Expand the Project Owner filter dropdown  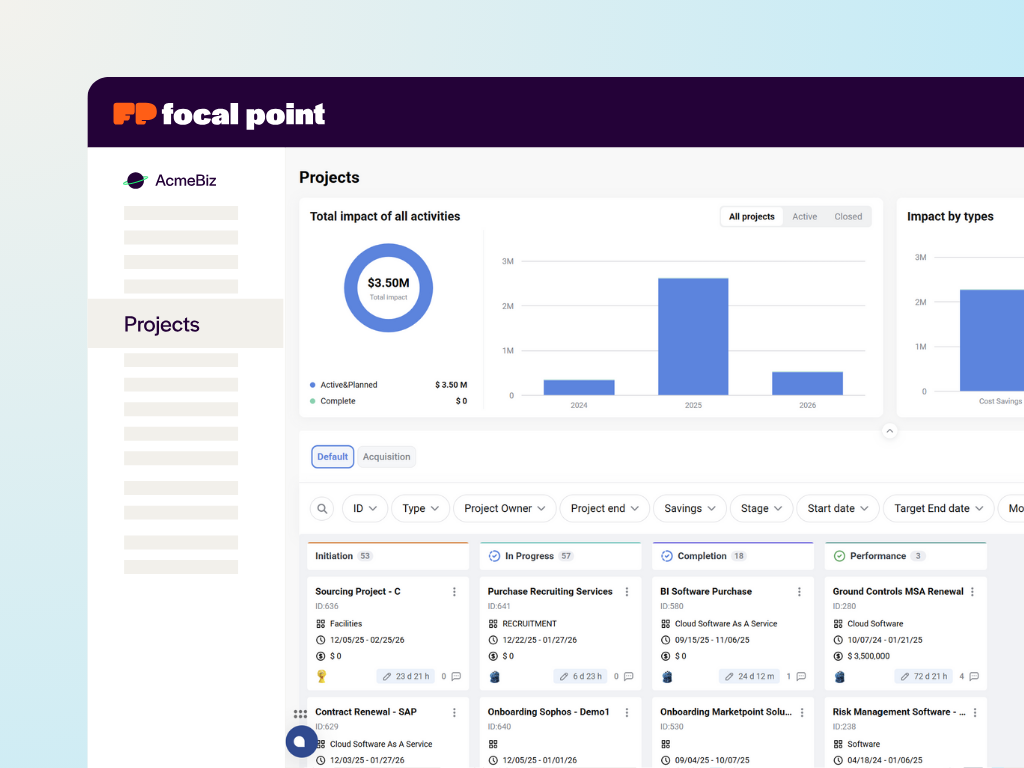coord(505,509)
